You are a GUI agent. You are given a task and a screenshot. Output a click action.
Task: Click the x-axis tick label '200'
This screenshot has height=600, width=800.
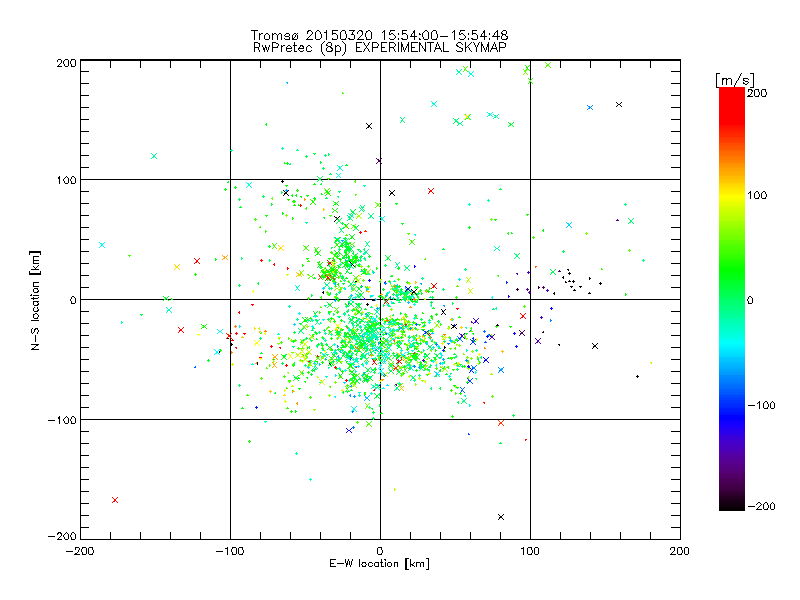pos(680,552)
